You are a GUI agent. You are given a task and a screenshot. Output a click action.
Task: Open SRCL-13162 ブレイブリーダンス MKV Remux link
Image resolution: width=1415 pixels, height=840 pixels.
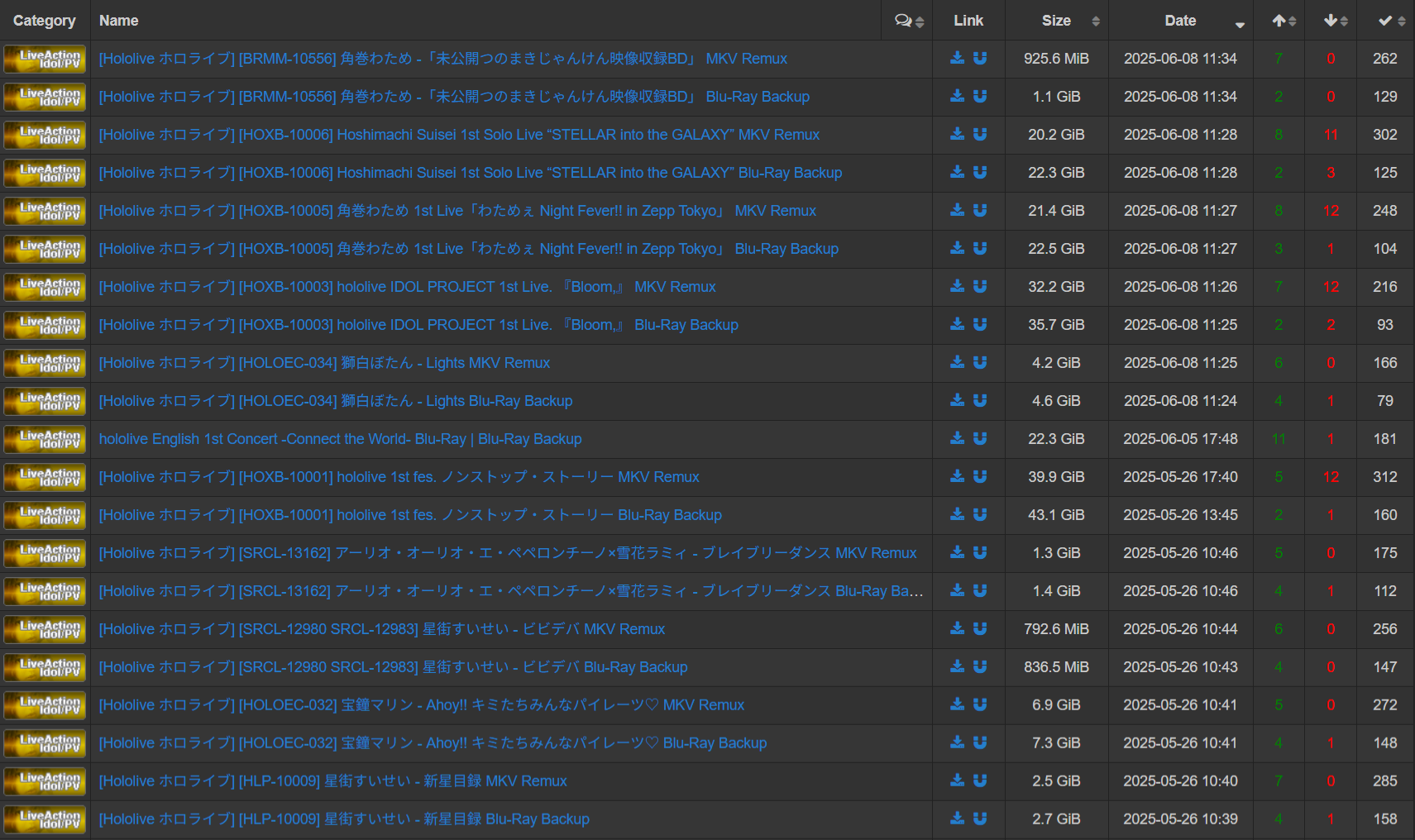[x=508, y=553]
